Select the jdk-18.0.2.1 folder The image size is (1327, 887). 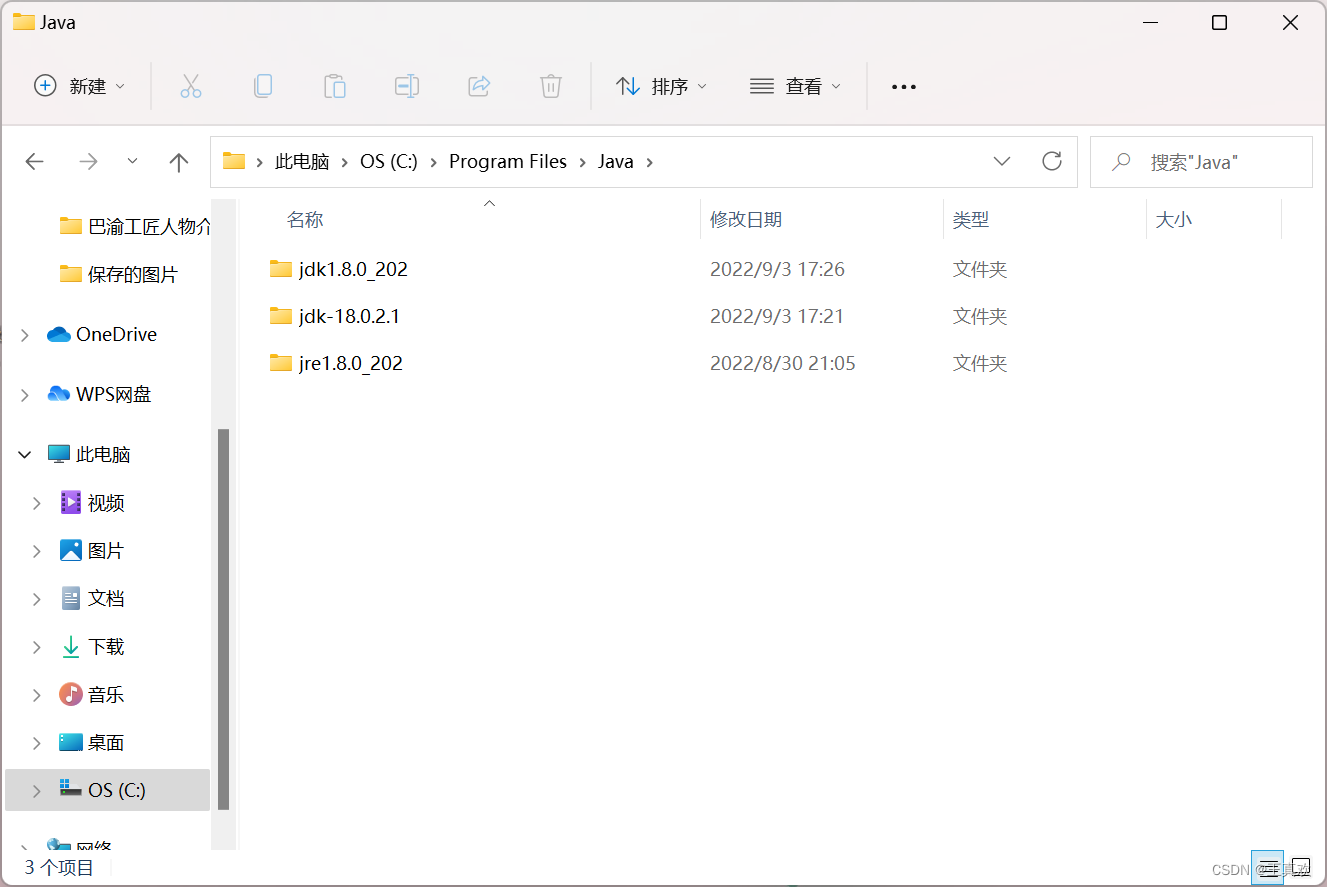tap(349, 316)
